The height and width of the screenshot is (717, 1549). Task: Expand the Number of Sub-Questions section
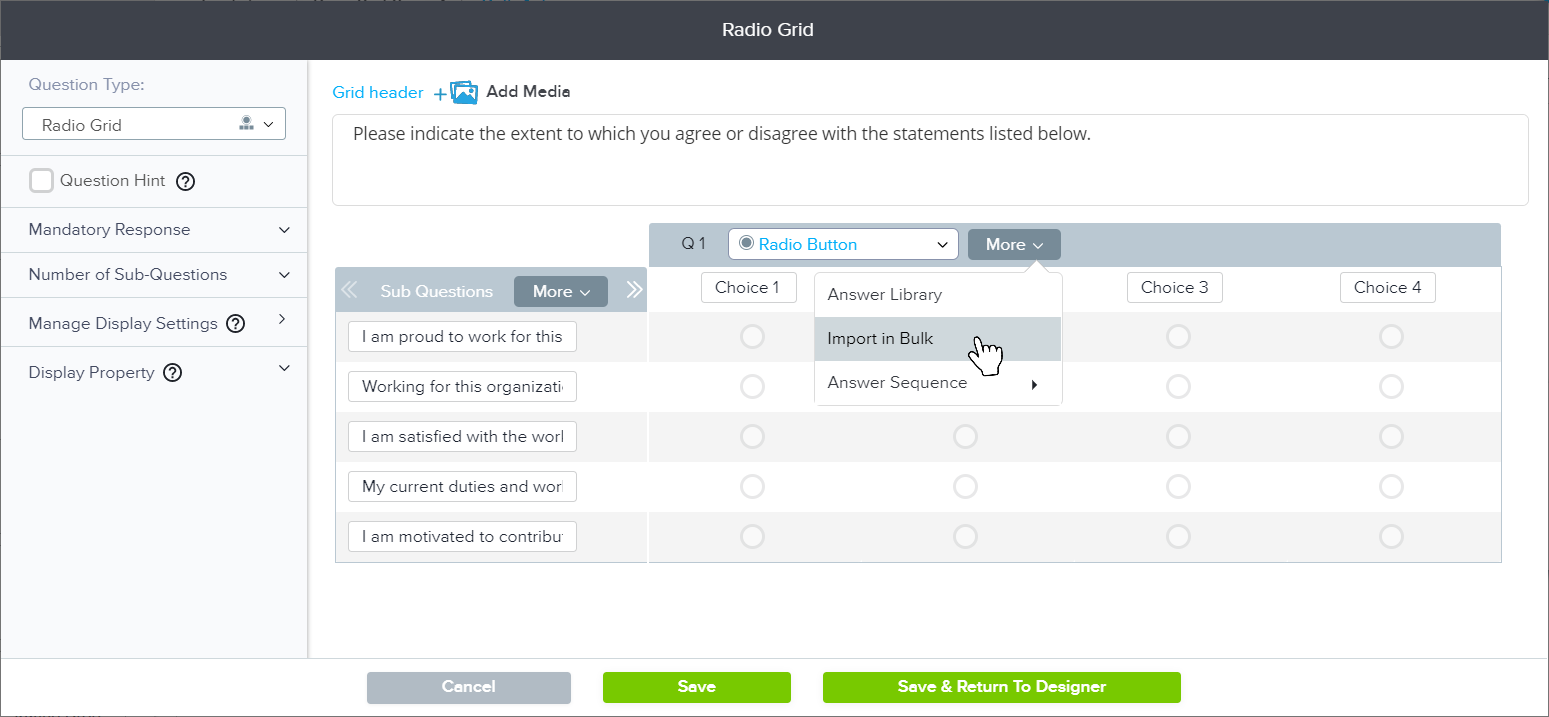(x=284, y=275)
